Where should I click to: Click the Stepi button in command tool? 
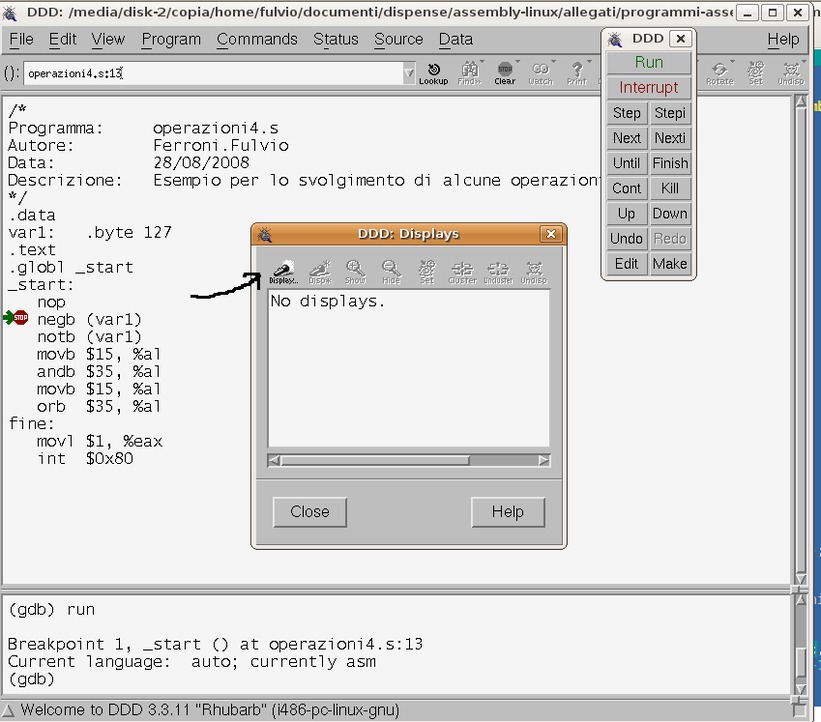[x=670, y=113]
